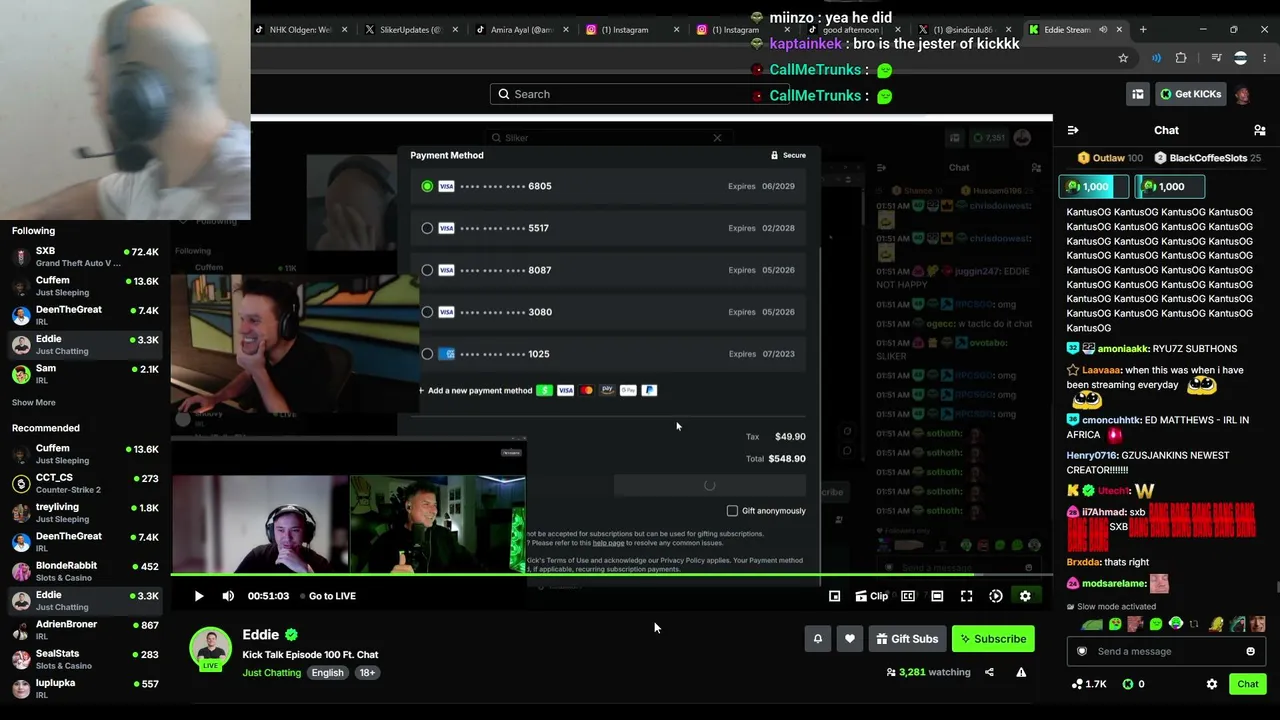This screenshot has height=720, width=1280.
Task: Open the emoji picker in chat input
Action: [1250, 651]
